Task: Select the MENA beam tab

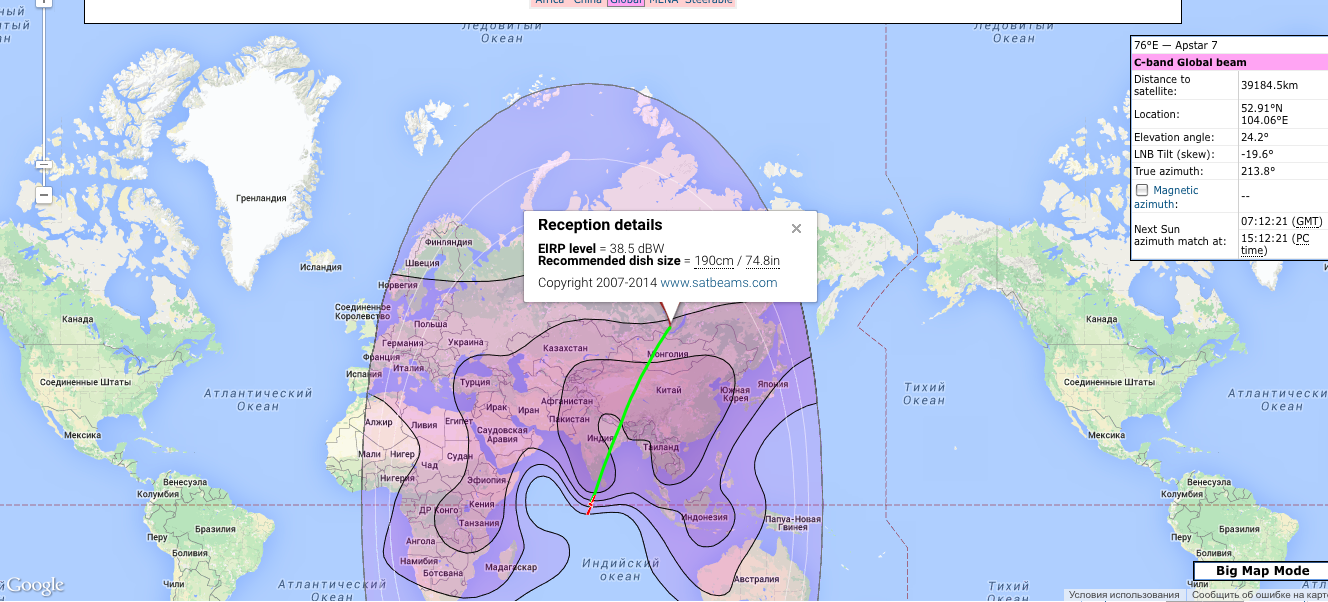Action: (663, 2)
